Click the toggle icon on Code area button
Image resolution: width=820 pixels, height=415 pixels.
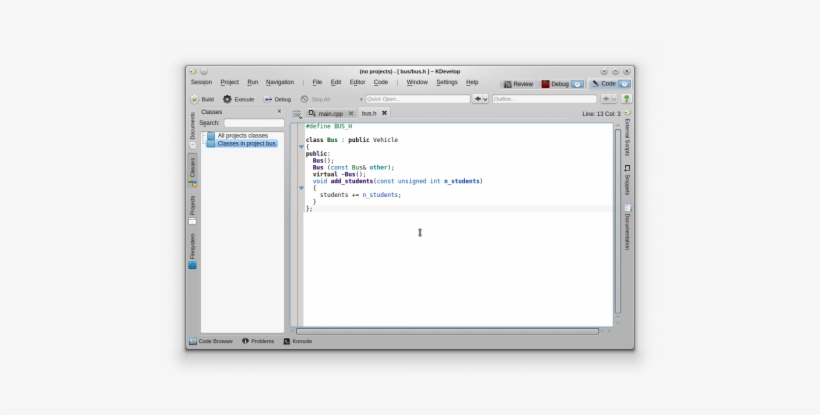pos(624,84)
